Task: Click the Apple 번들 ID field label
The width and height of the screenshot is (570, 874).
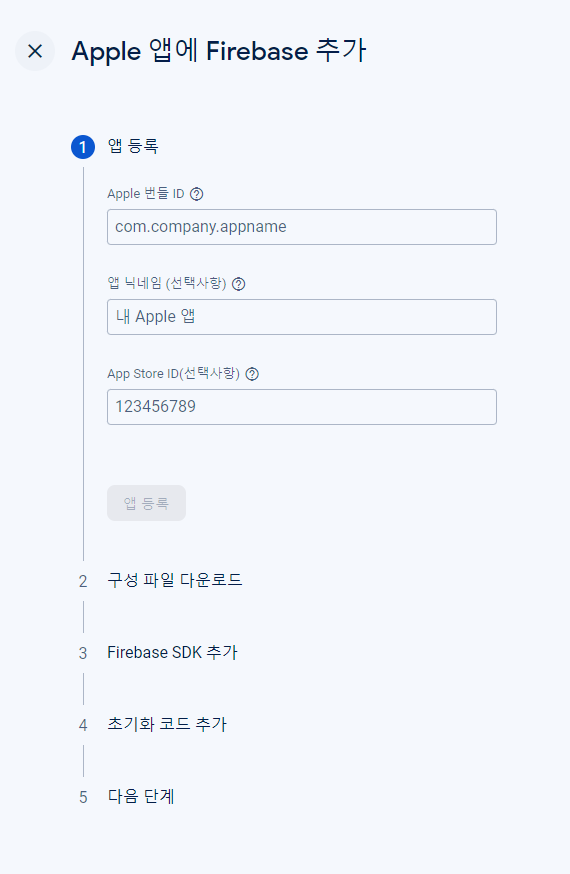Action: pyautogui.click(x=146, y=194)
